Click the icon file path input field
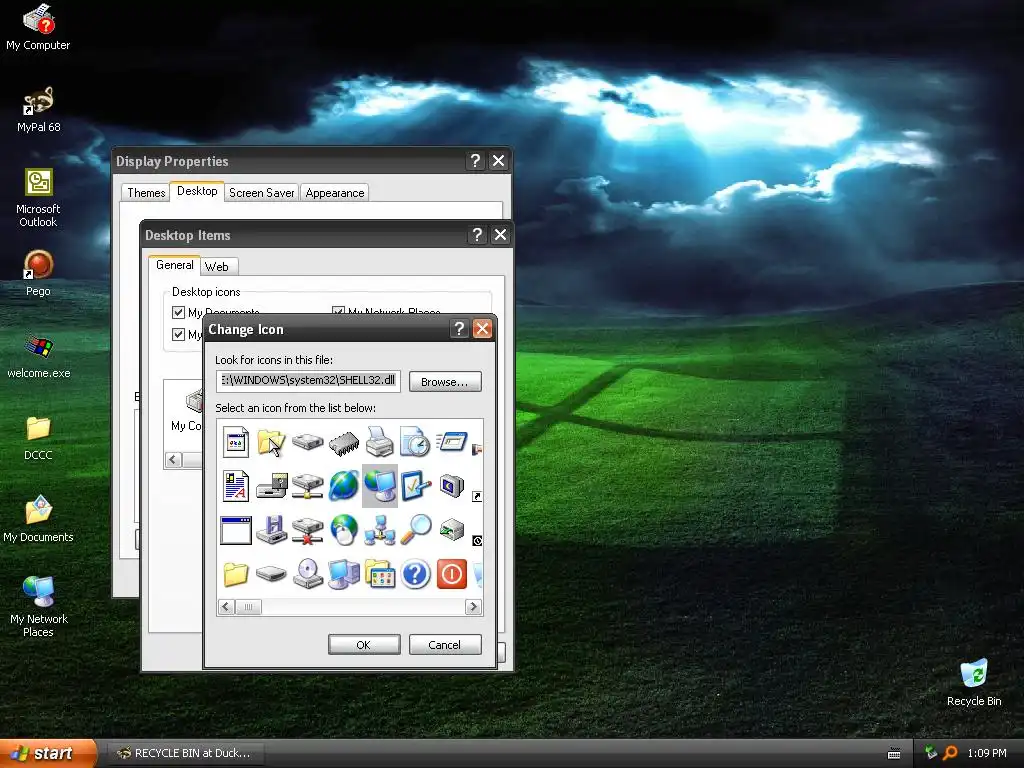The image size is (1024, 768). 308,381
